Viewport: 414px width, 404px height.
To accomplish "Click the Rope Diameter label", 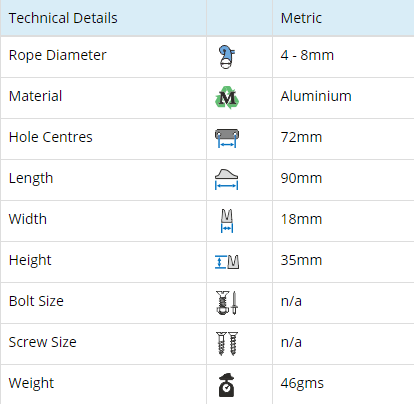I will (x=58, y=55).
